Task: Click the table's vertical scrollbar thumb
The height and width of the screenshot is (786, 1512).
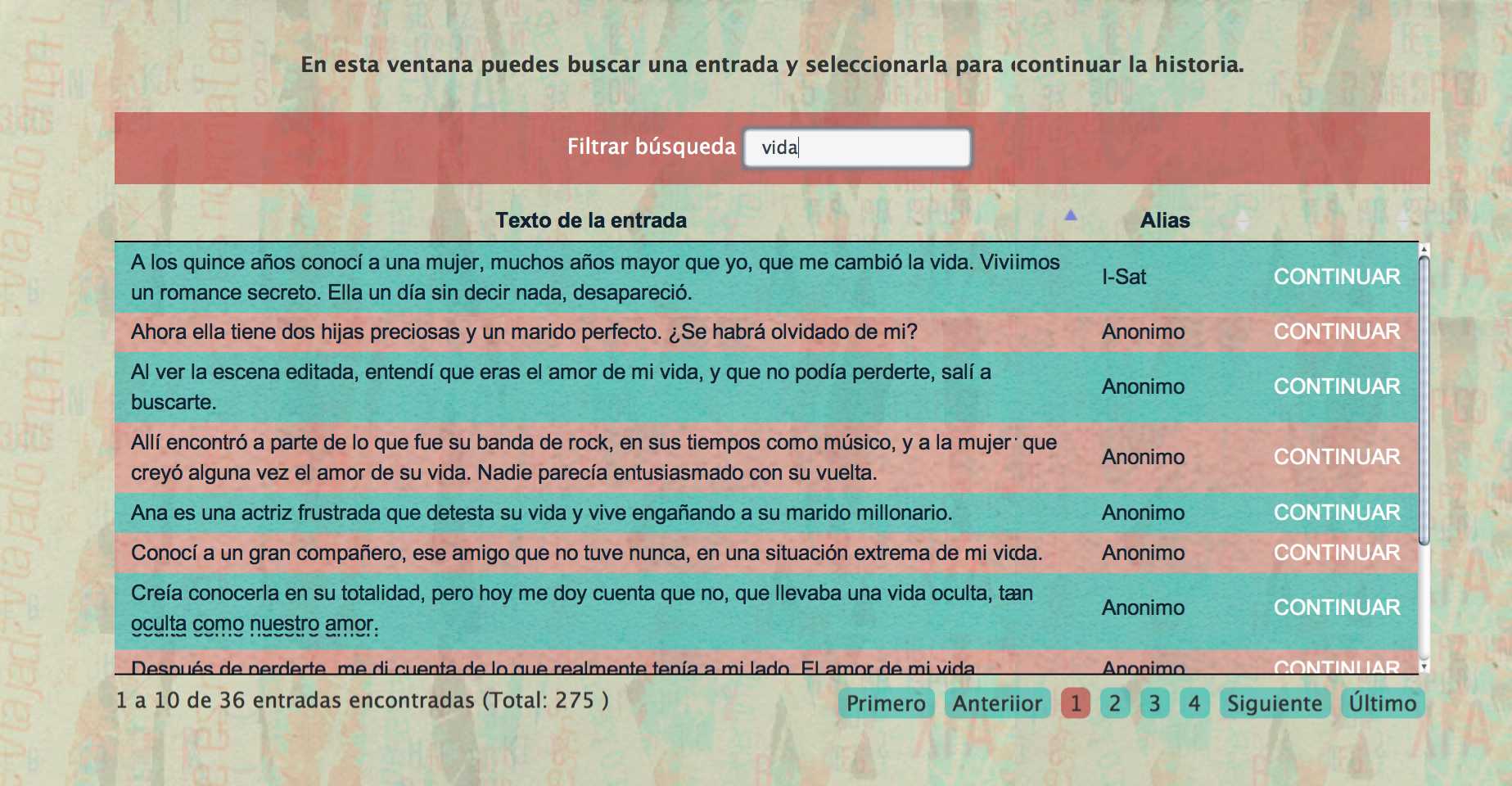Action: pyautogui.click(x=1424, y=401)
